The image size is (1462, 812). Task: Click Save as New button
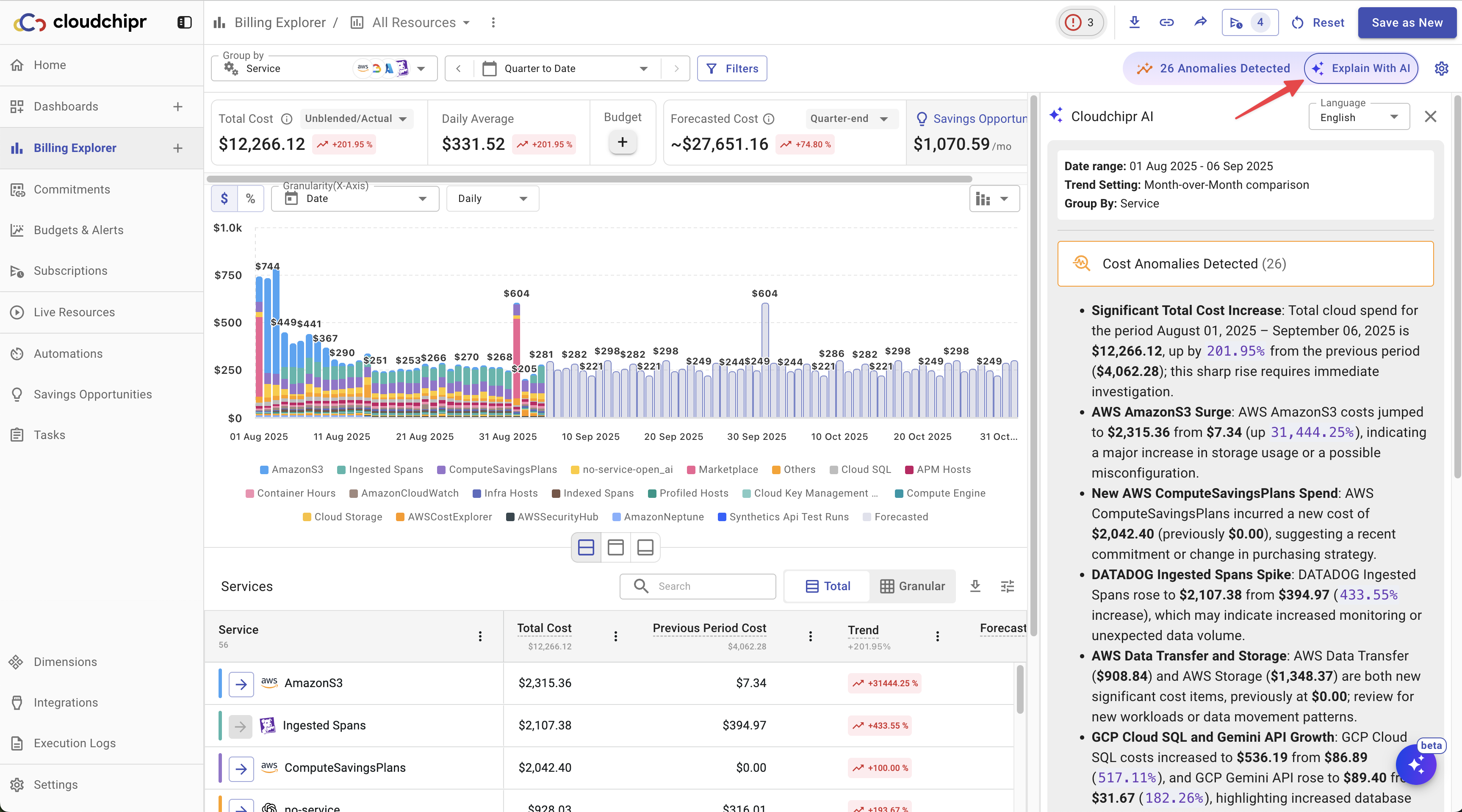(x=1407, y=23)
